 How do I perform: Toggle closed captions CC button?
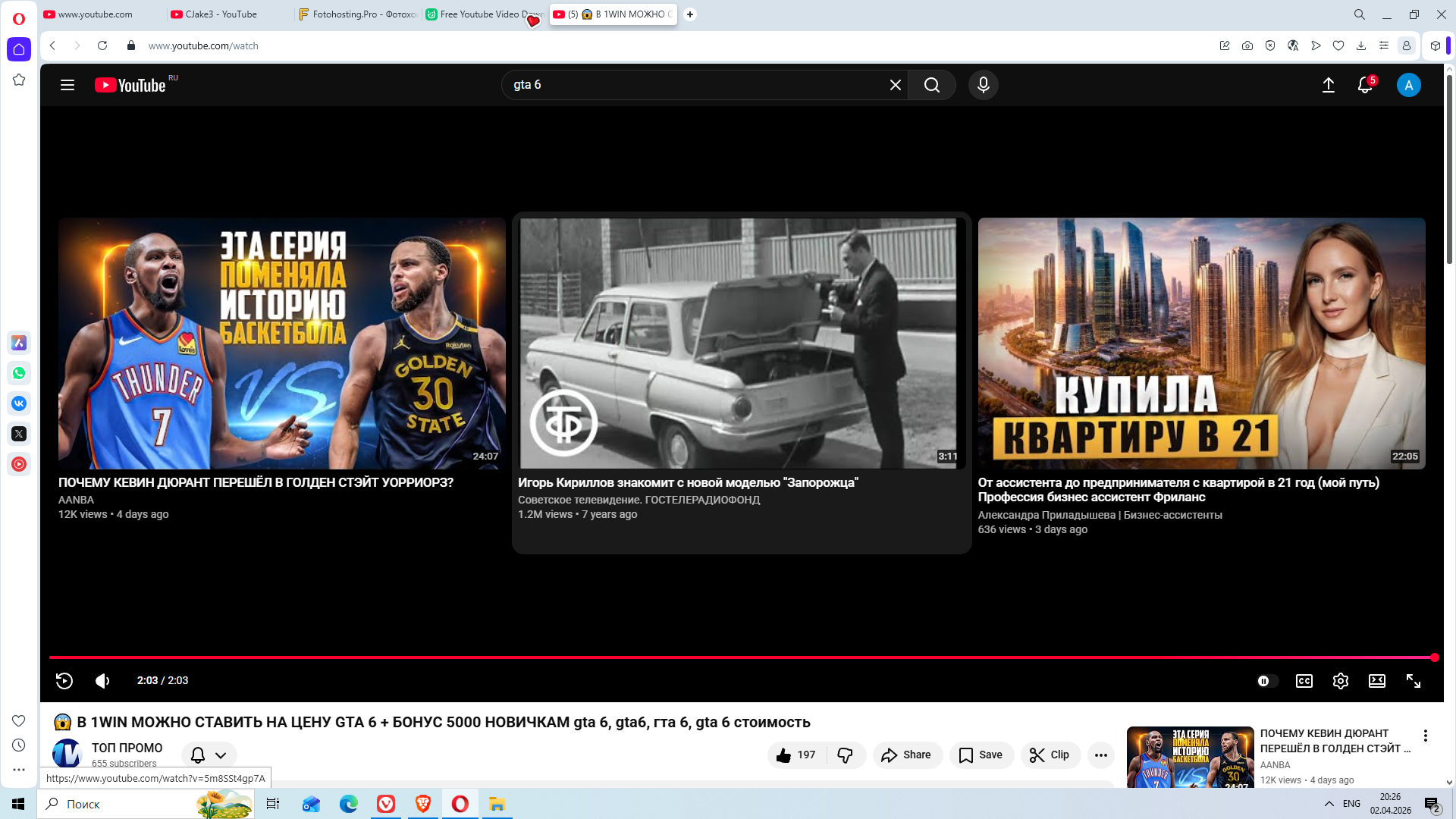(1304, 681)
